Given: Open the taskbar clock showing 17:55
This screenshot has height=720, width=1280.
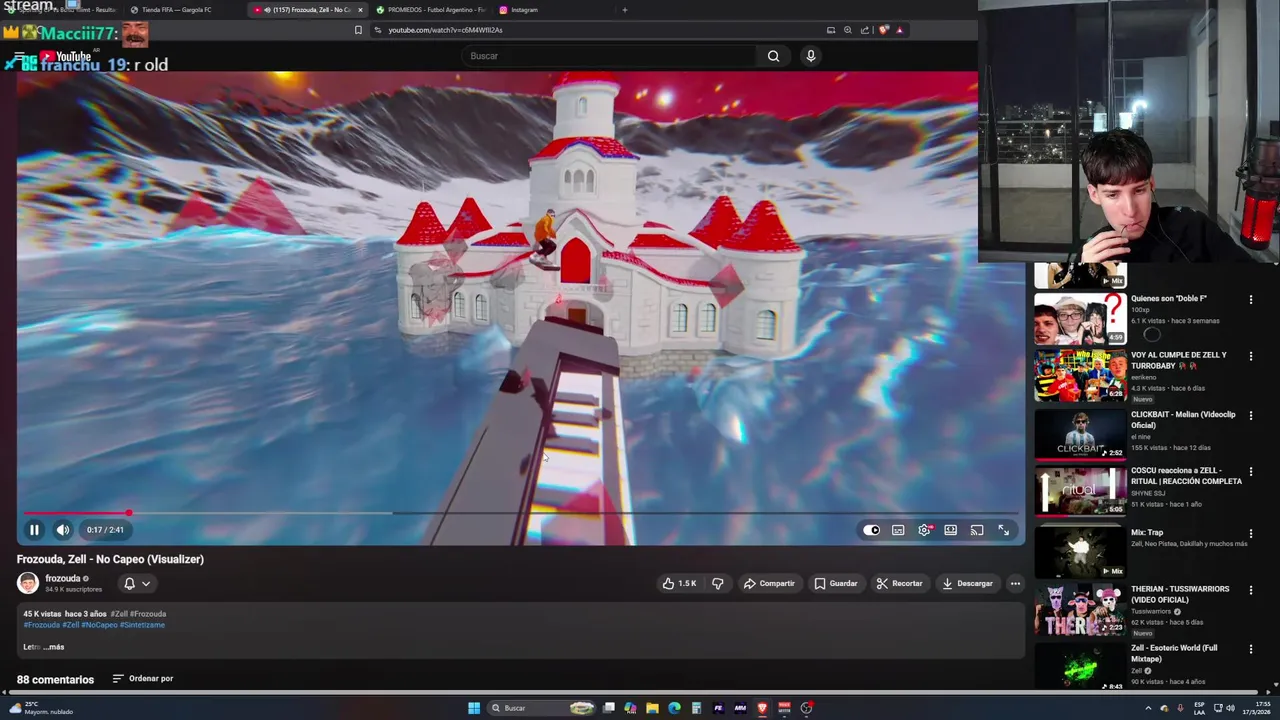Looking at the screenshot, I should [x=1256, y=708].
